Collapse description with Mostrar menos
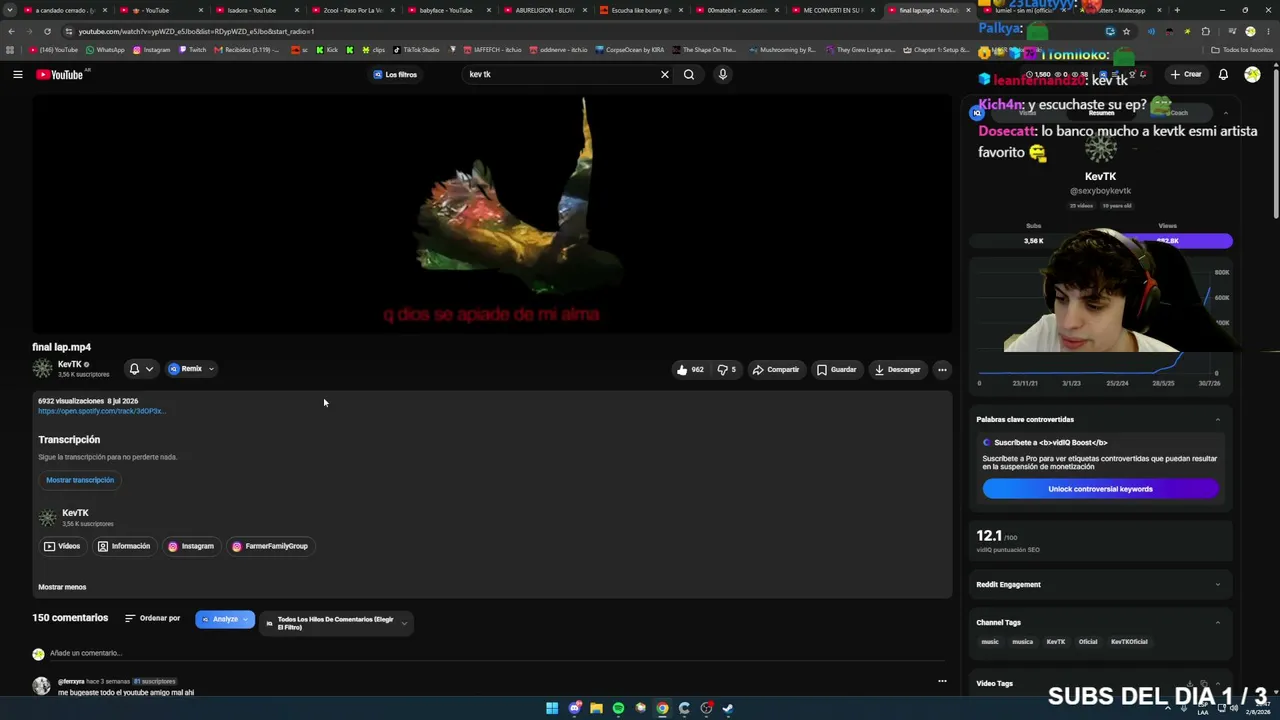This screenshot has height=720, width=1280. point(62,587)
